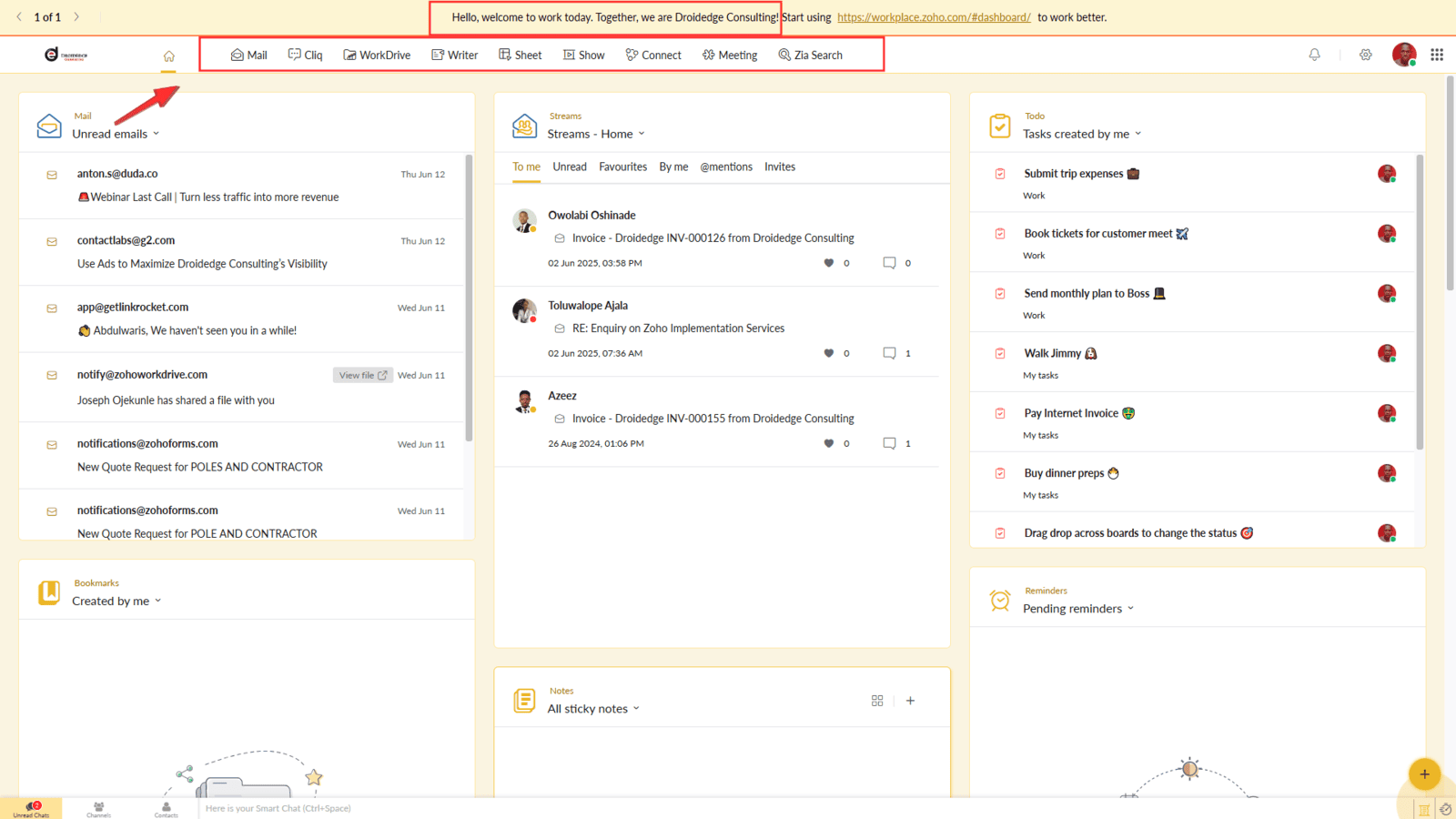Open the apps grid launcher
The width and height of the screenshot is (1456, 819).
point(1437,55)
